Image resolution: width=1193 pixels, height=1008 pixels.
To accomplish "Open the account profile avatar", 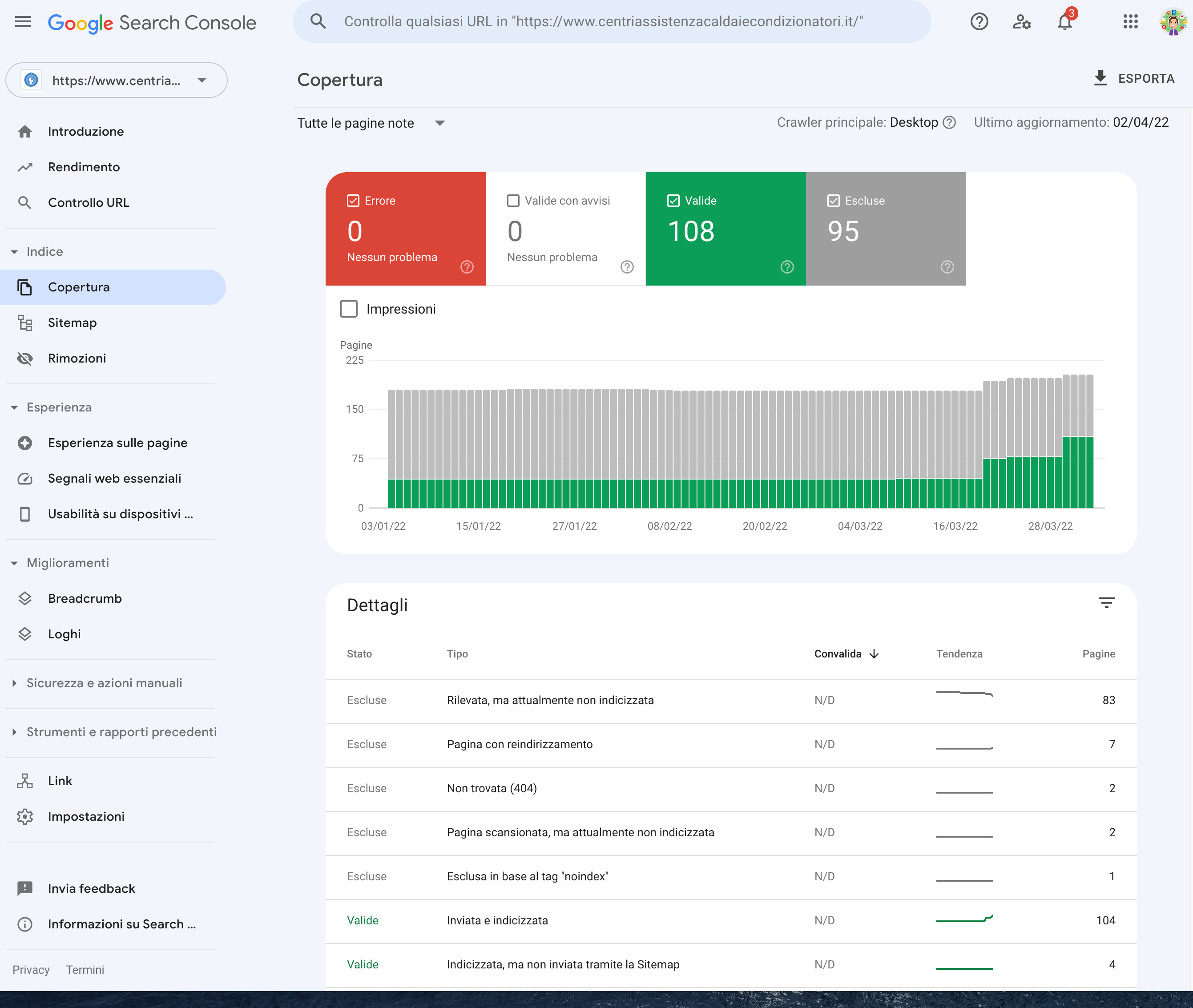I will tap(1173, 22).
